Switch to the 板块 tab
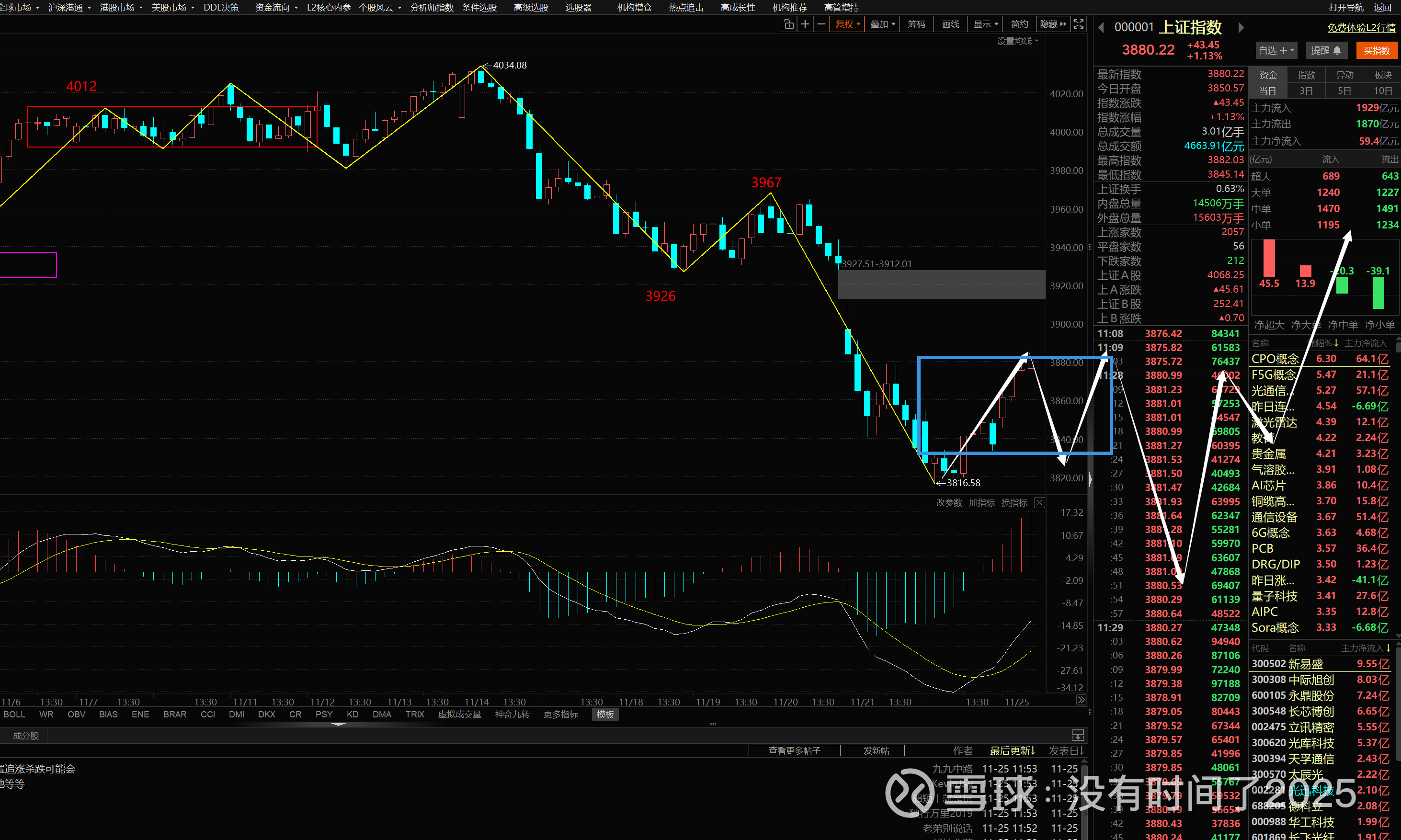This screenshot has height=840, width=1401. [1382, 75]
